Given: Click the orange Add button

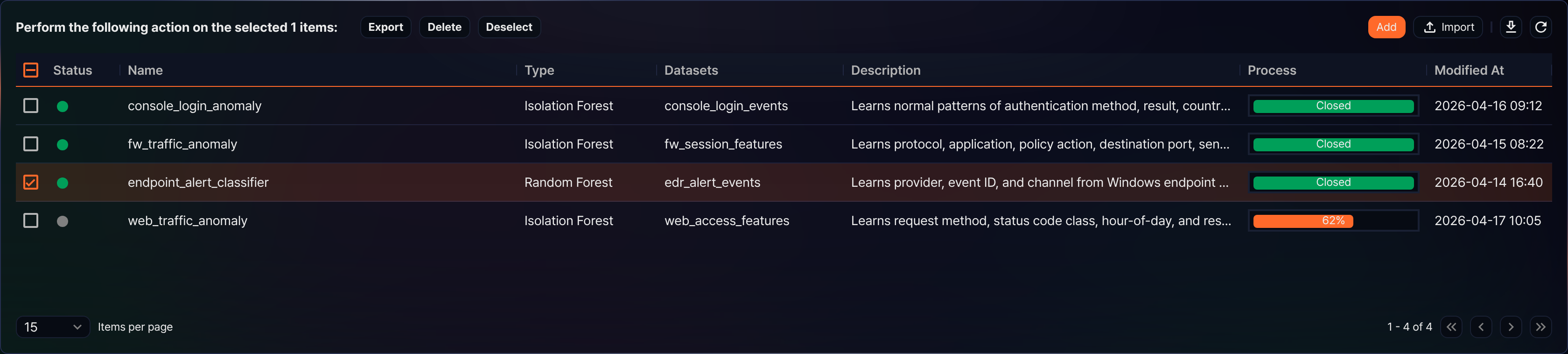Looking at the screenshot, I should tap(1386, 27).
